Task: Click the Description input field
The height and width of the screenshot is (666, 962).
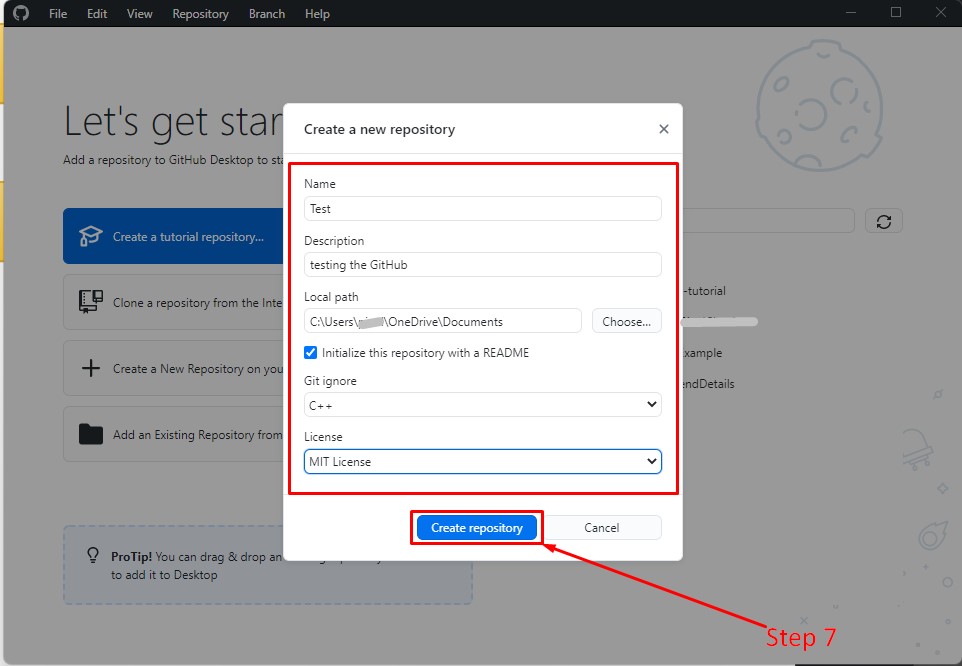Action: click(x=483, y=264)
